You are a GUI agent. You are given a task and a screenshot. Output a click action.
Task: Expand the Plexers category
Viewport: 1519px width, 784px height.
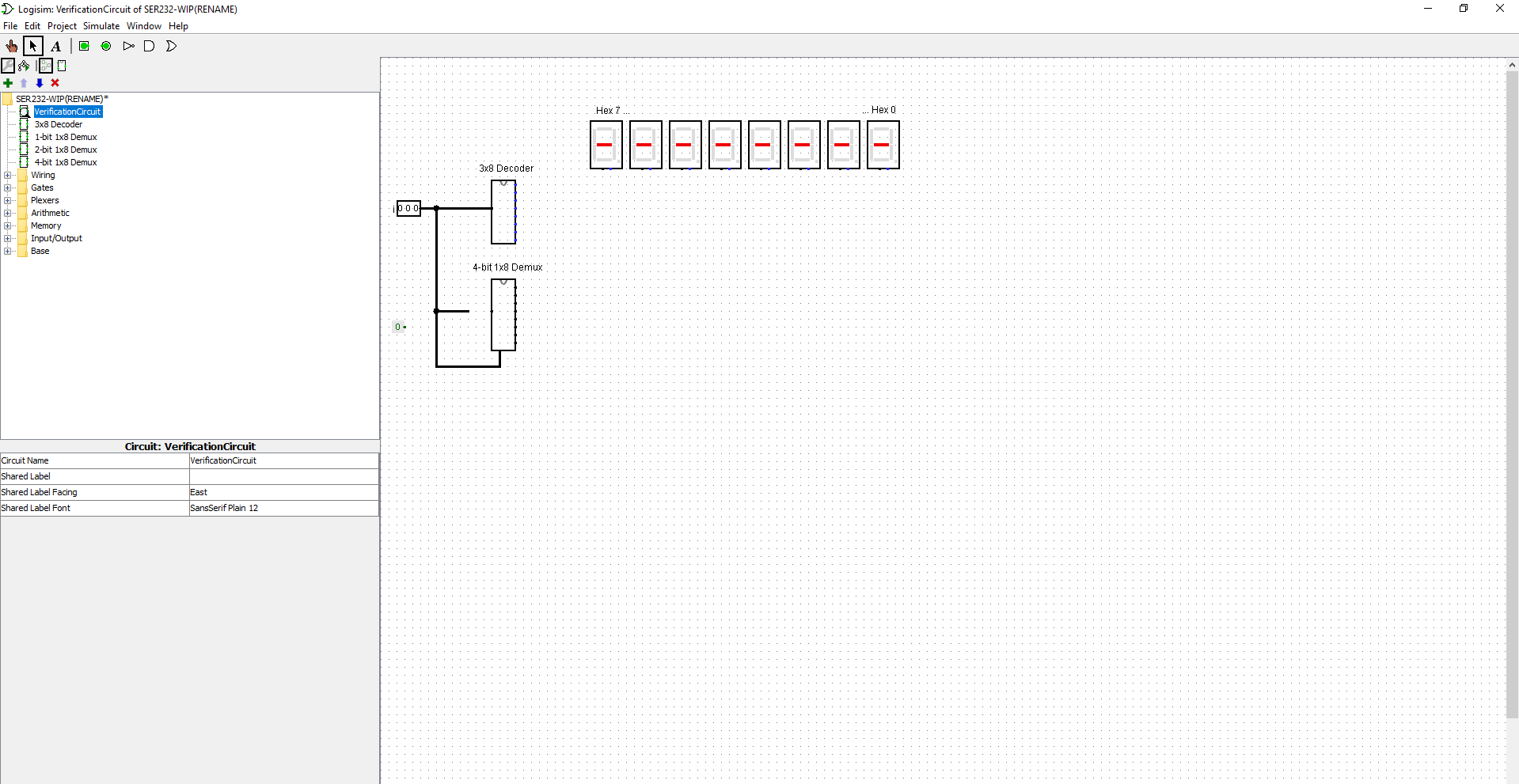[8, 200]
